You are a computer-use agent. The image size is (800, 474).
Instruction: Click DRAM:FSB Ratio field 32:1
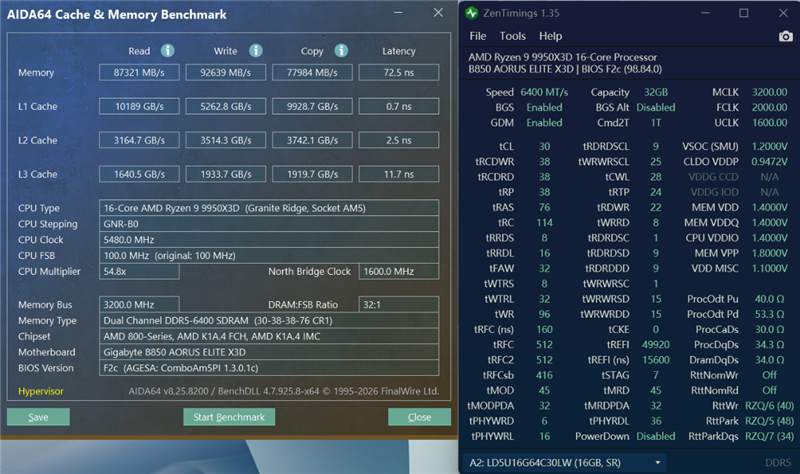[398, 305]
